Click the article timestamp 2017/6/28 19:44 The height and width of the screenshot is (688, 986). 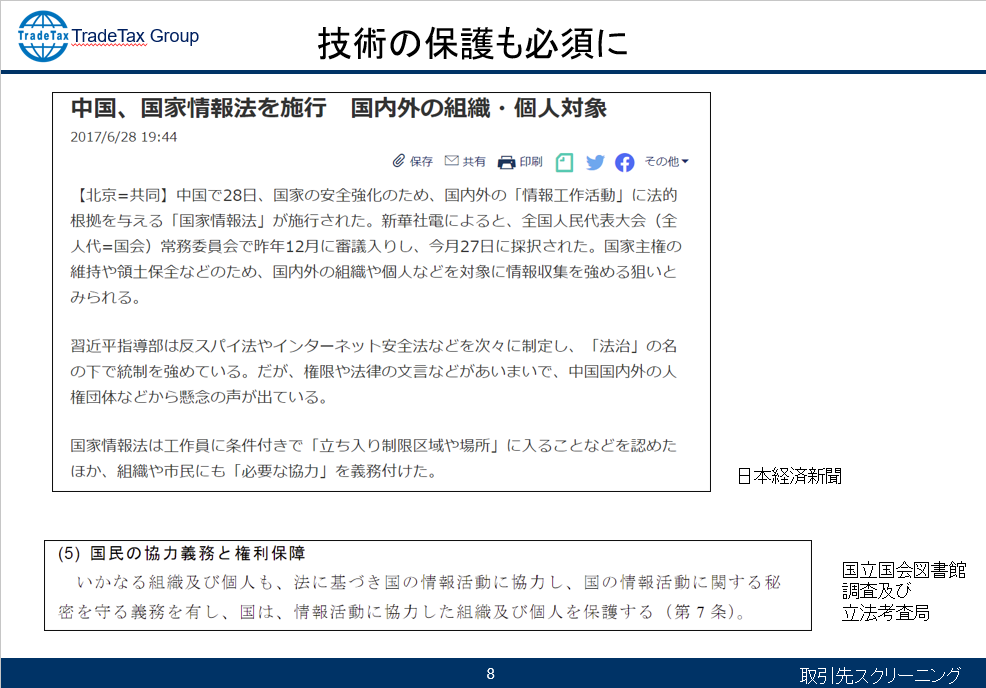124,136
